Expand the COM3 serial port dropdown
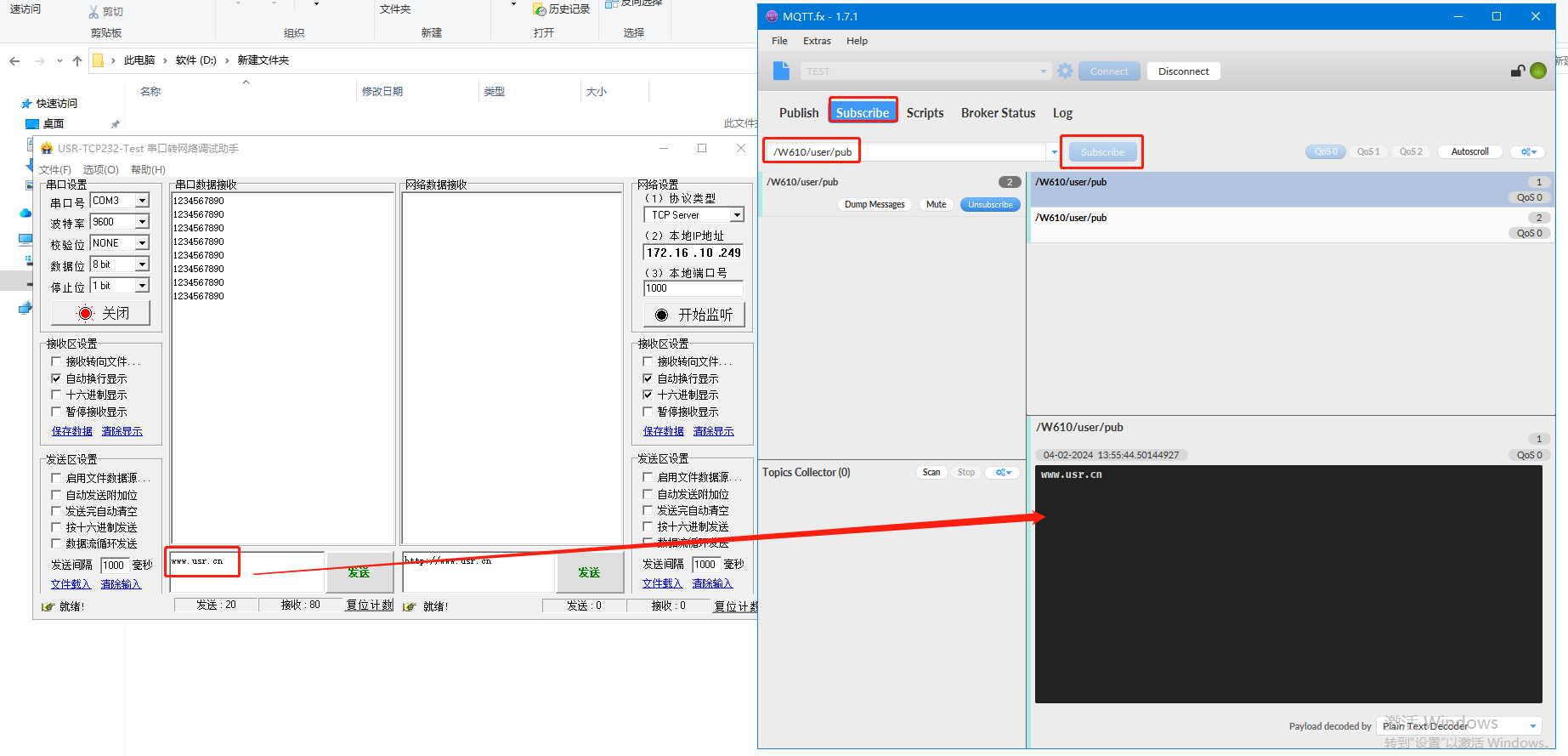Viewport: 1568px width, 756px height. click(142, 201)
